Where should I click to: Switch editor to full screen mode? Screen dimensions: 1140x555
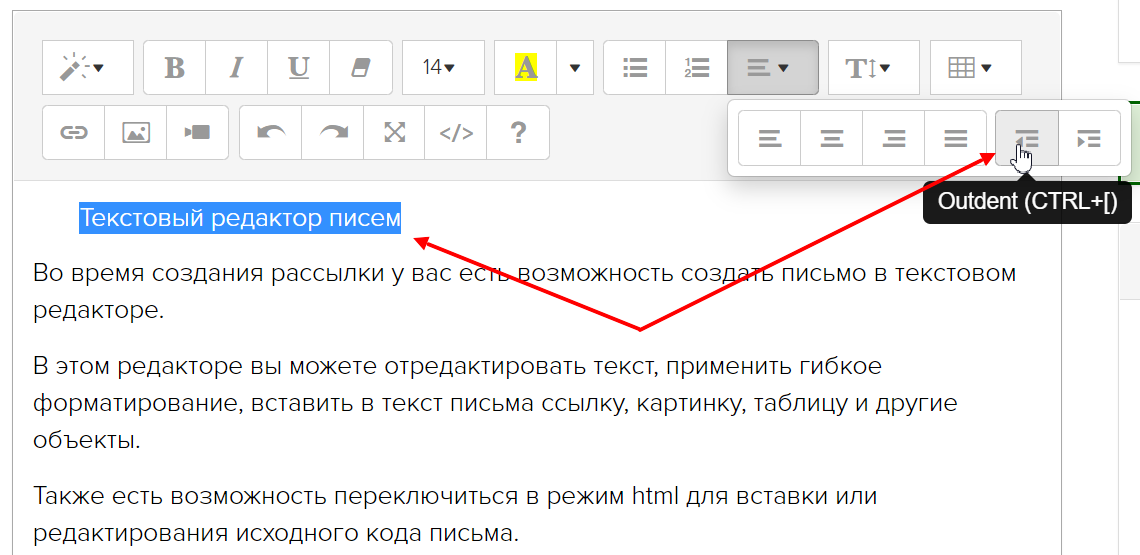tap(395, 132)
